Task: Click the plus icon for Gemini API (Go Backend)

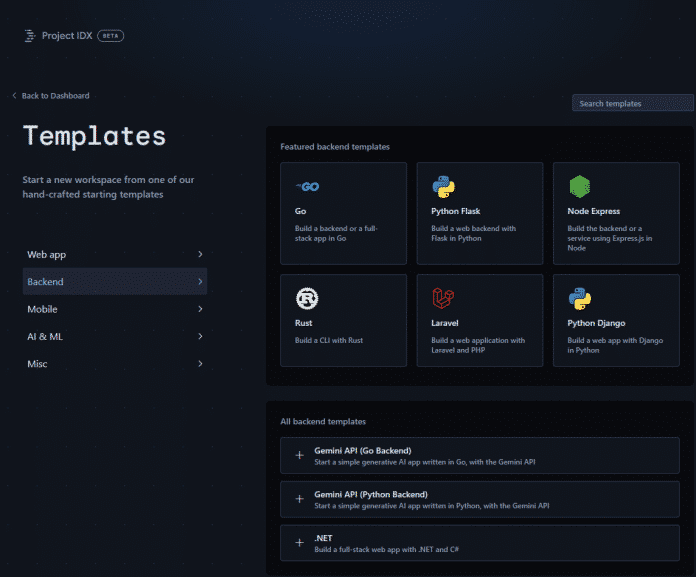Action: 300,455
